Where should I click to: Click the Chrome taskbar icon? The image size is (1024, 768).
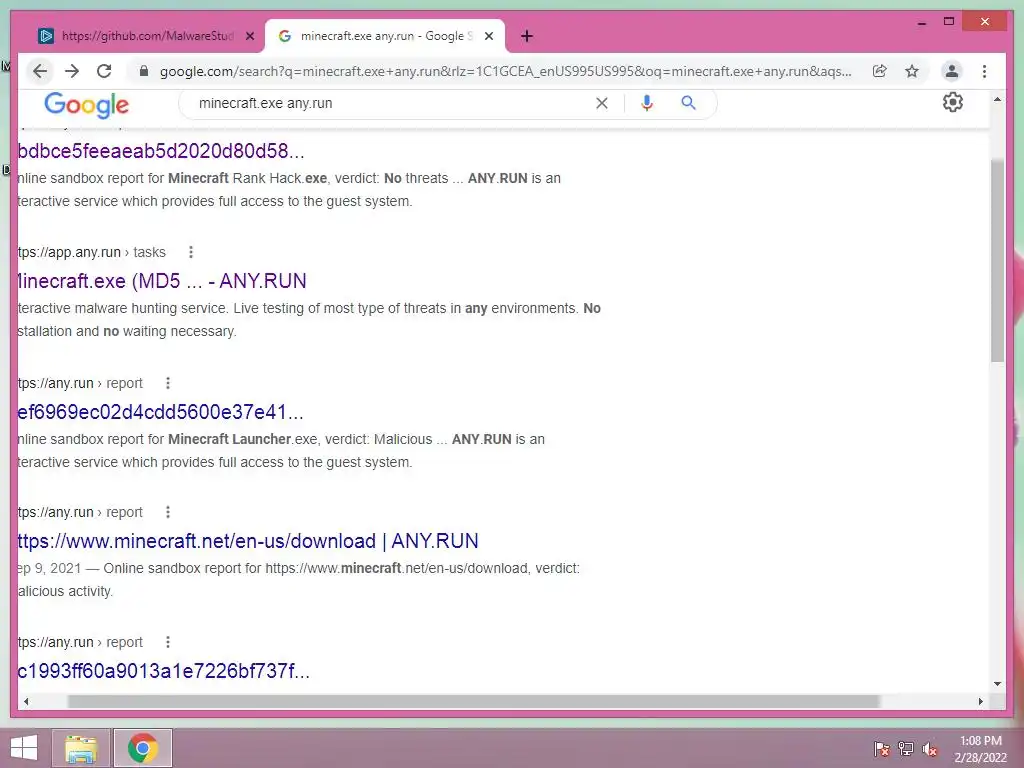[142, 748]
